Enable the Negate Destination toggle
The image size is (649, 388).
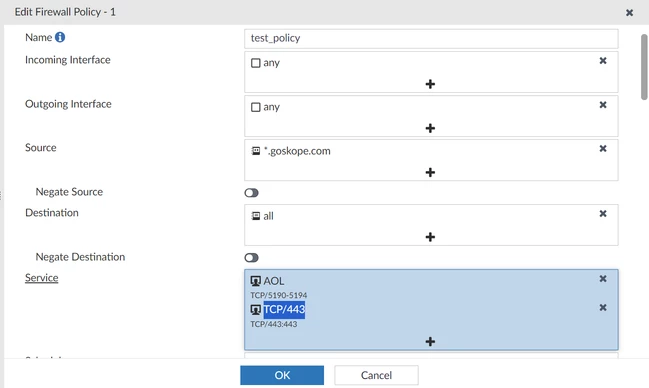click(251, 258)
